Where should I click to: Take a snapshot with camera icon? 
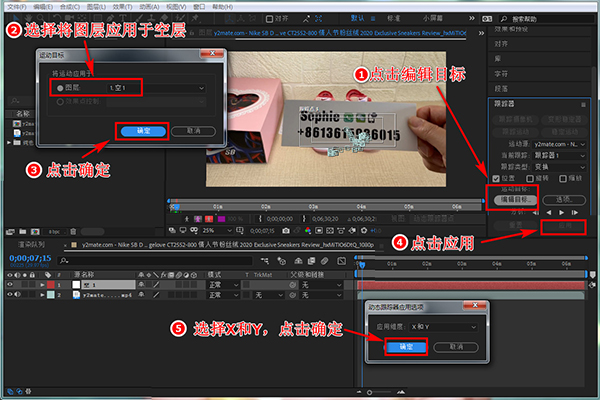[286, 230]
